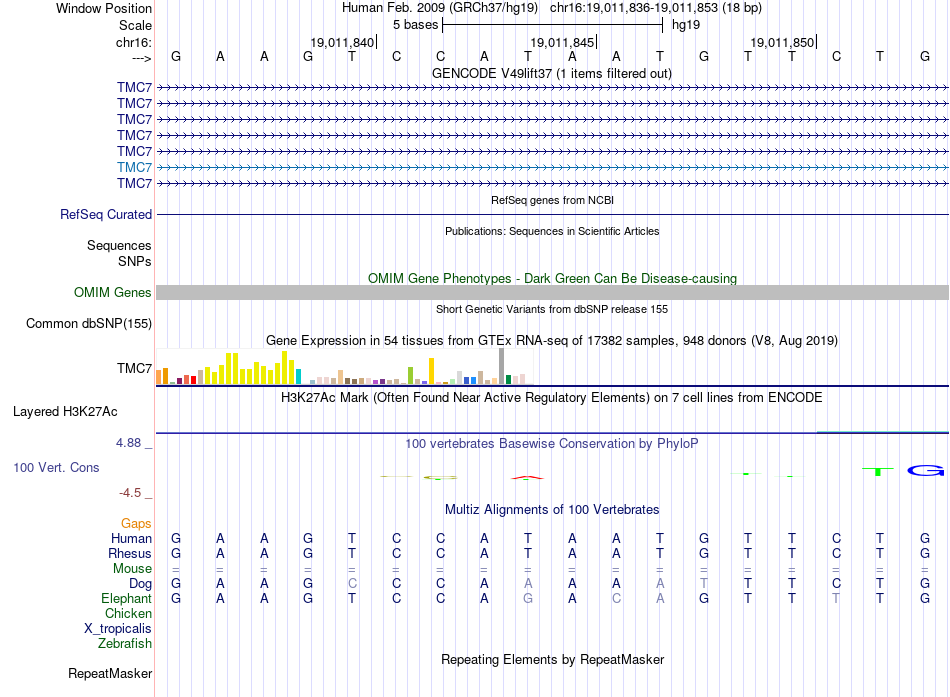Click the Elephant species label

click(127, 598)
